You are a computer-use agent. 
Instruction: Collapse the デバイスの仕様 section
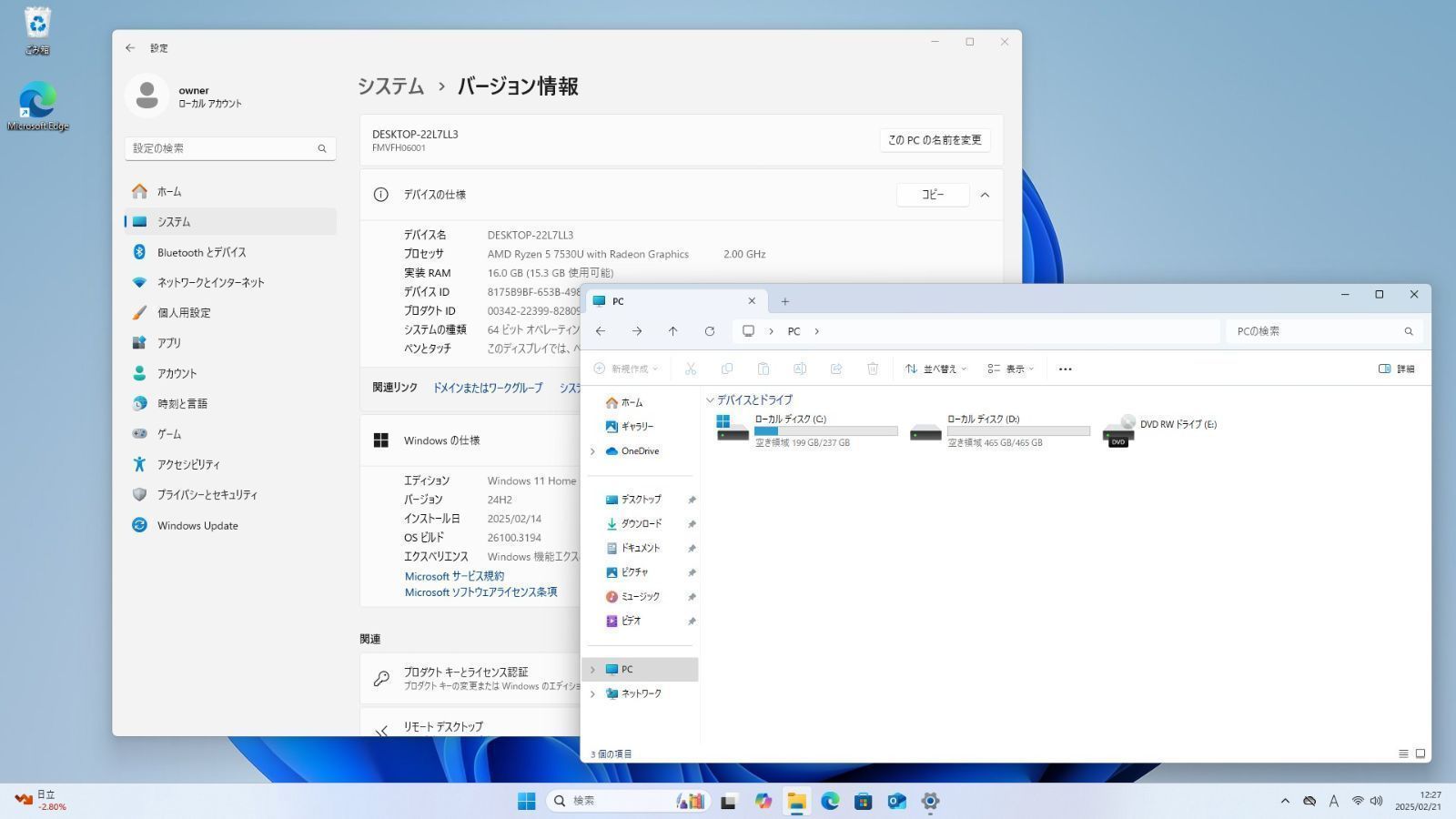click(985, 195)
